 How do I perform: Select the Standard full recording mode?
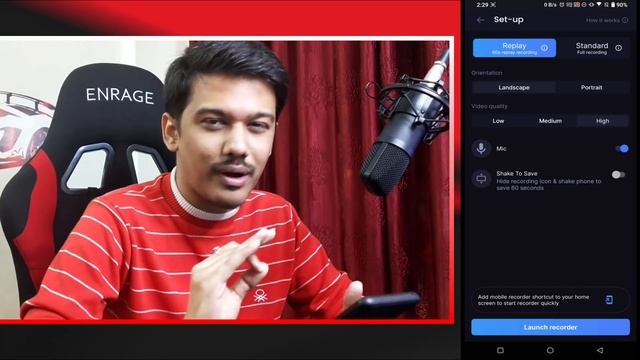592,48
